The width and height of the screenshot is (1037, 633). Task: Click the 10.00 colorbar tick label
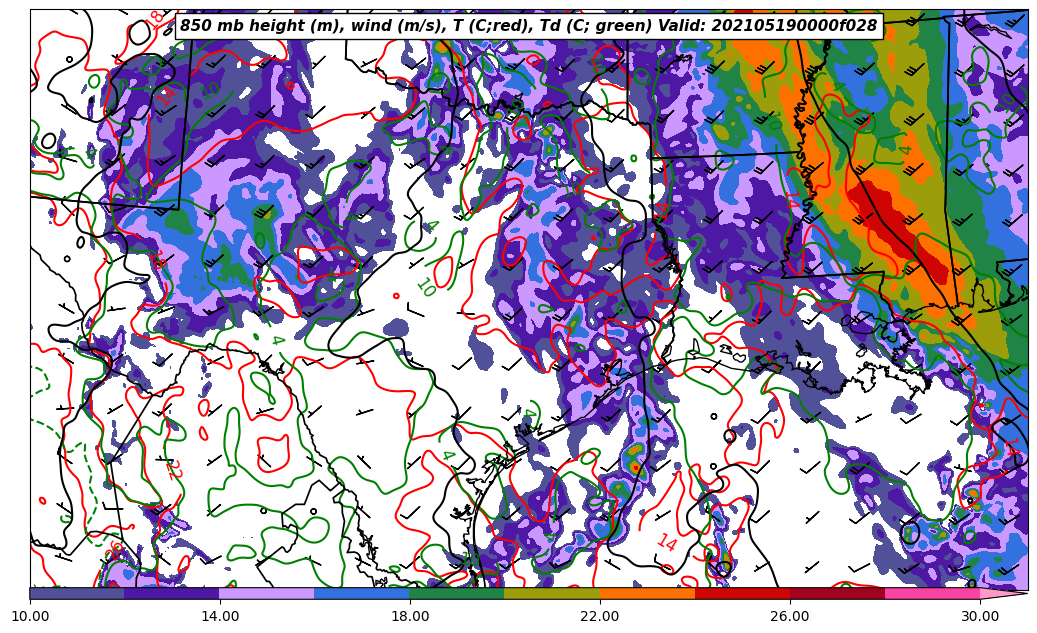point(30,616)
